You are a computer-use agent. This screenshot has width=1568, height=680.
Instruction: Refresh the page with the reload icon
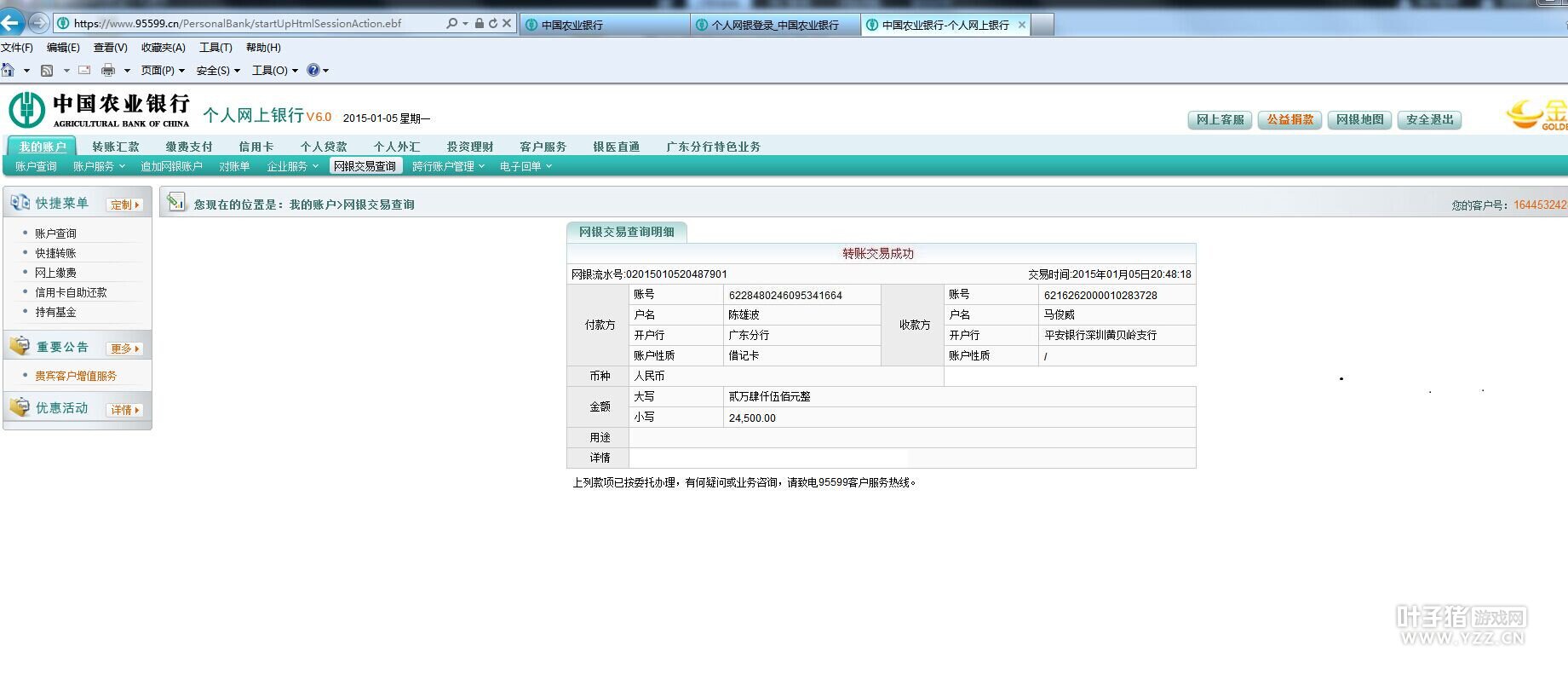(492, 23)
